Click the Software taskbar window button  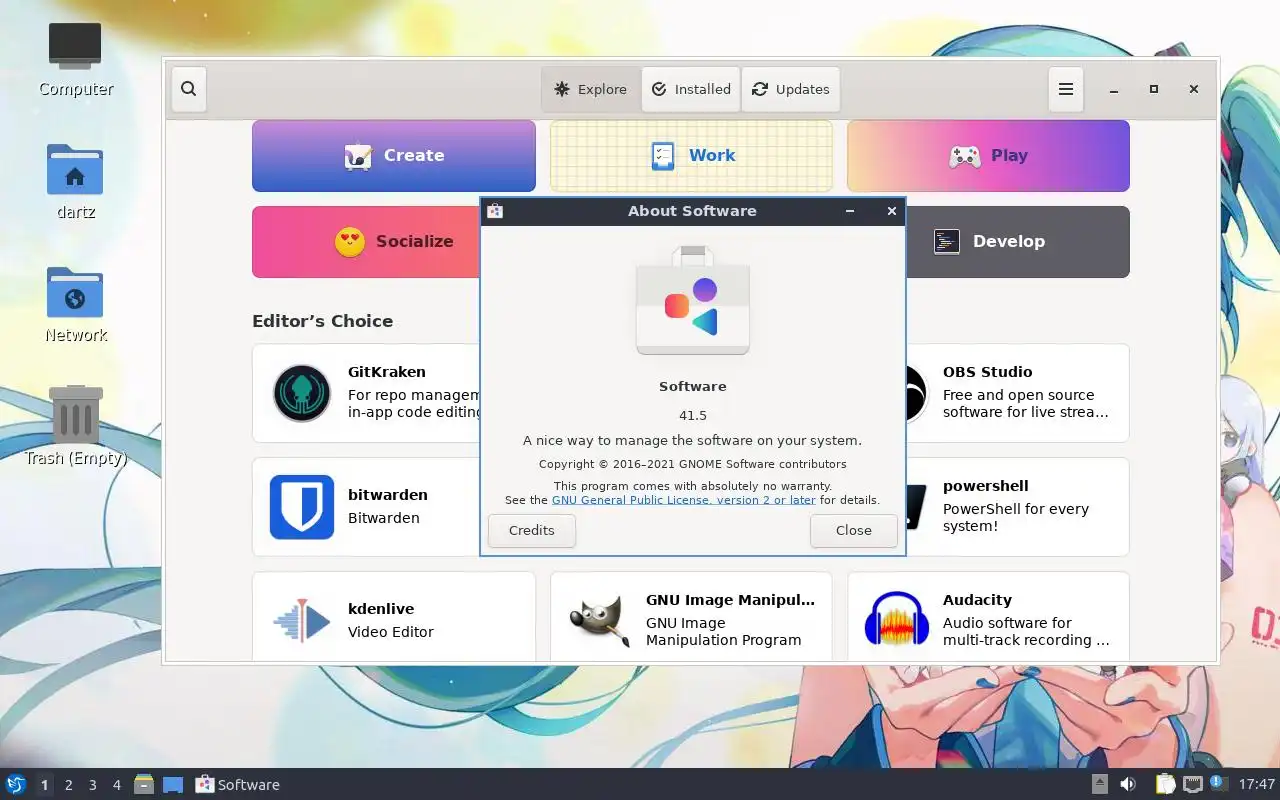[238, 785]
